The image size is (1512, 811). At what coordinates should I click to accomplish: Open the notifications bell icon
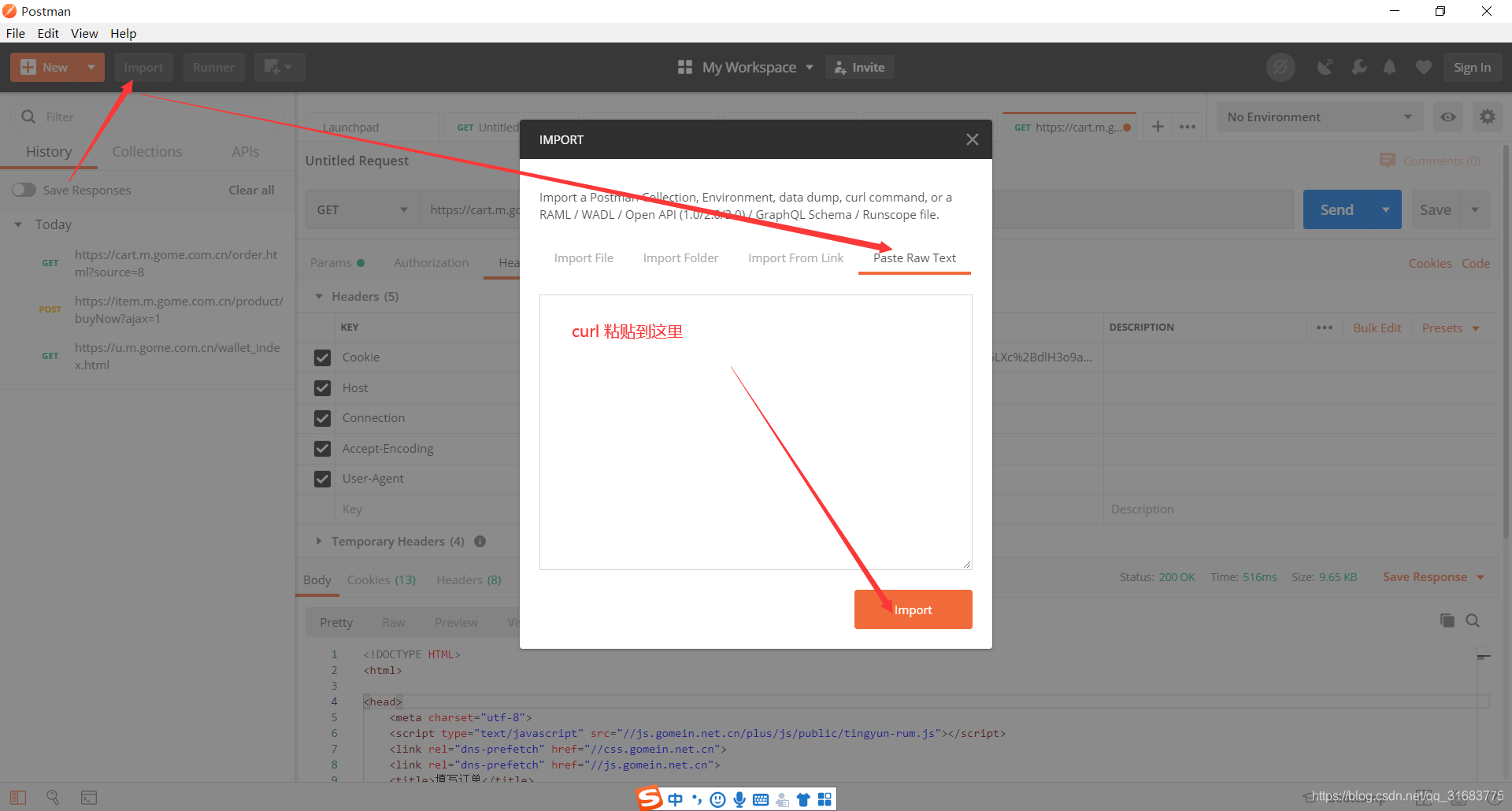point(1389,67)
